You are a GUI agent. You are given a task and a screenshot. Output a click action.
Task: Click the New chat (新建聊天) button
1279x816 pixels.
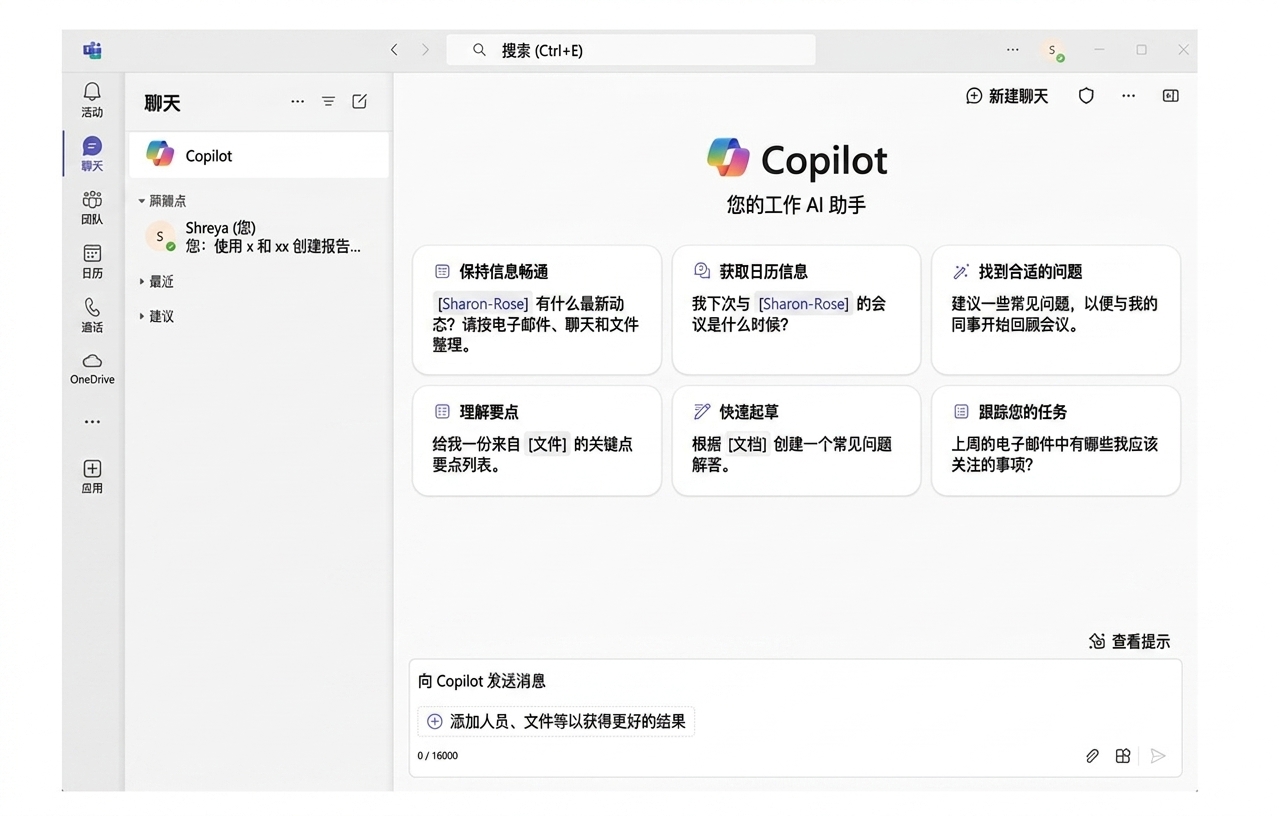point(1007,96)
